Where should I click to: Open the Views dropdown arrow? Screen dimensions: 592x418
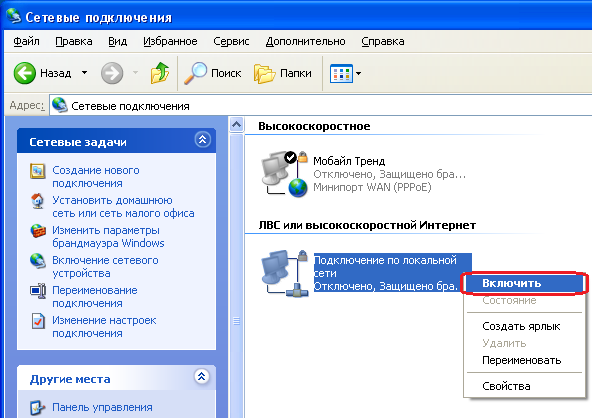tap(359, 73)
